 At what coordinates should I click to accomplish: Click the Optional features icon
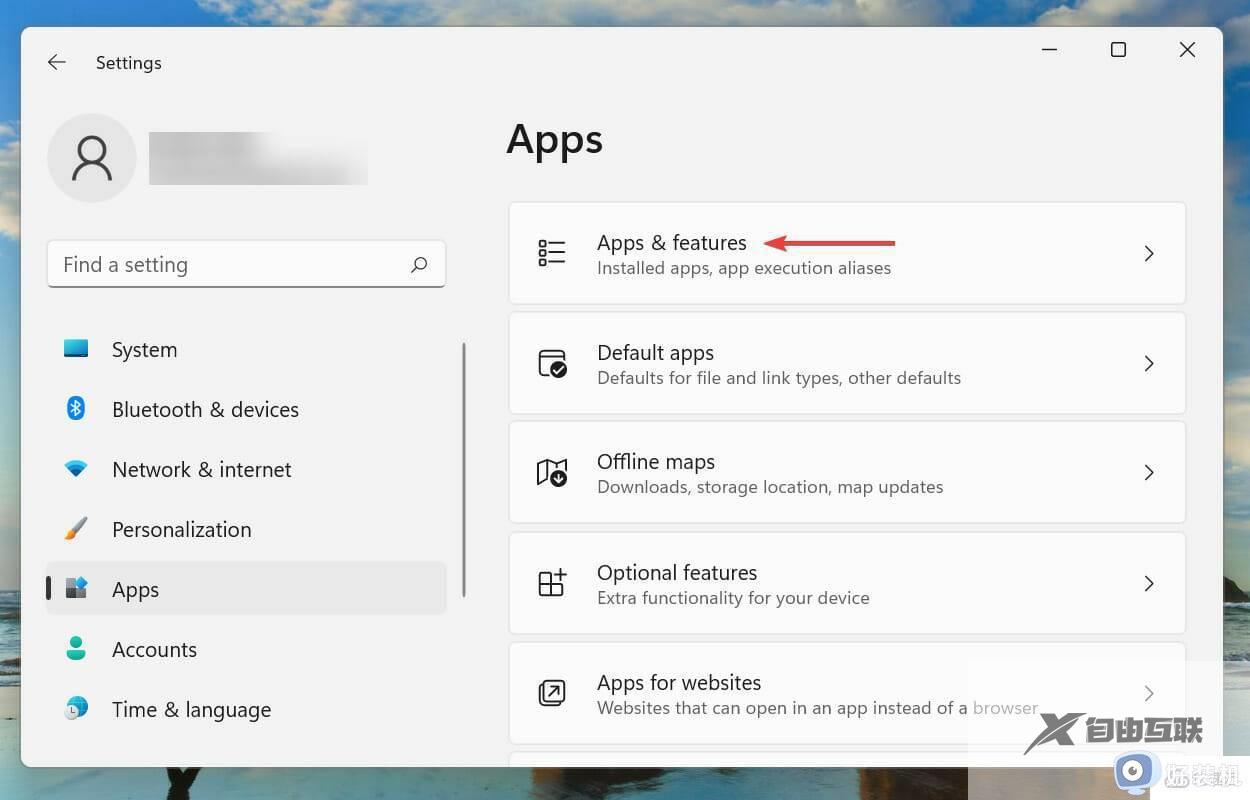tap(552, 583)
